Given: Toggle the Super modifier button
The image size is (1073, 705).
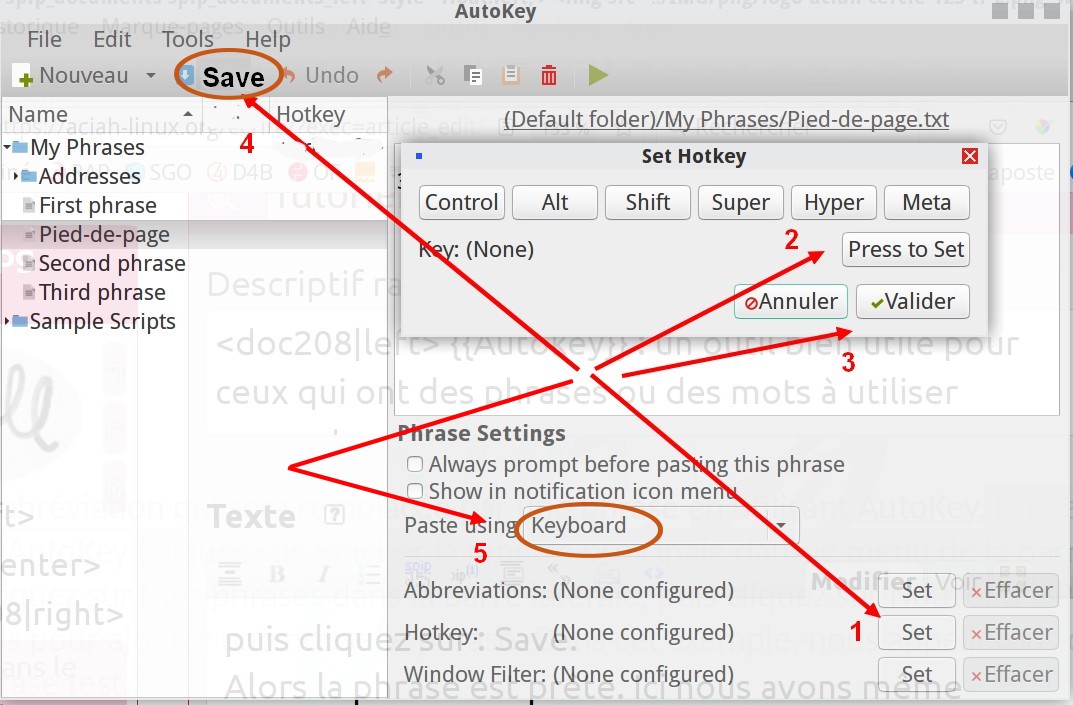Looking at the screenshot, I should 740,203.
